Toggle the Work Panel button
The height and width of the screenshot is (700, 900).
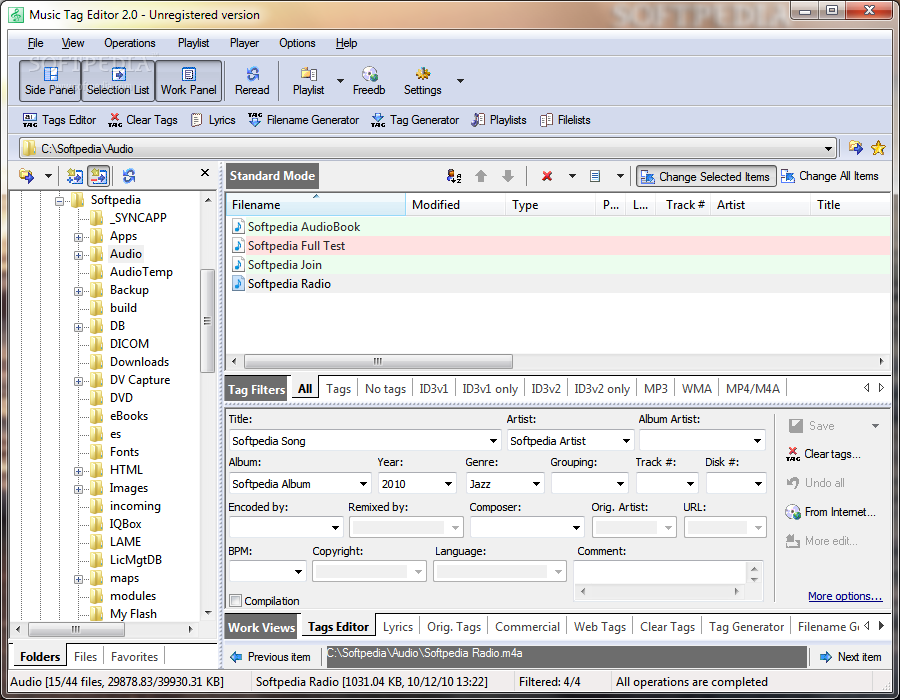click(188, 81)
